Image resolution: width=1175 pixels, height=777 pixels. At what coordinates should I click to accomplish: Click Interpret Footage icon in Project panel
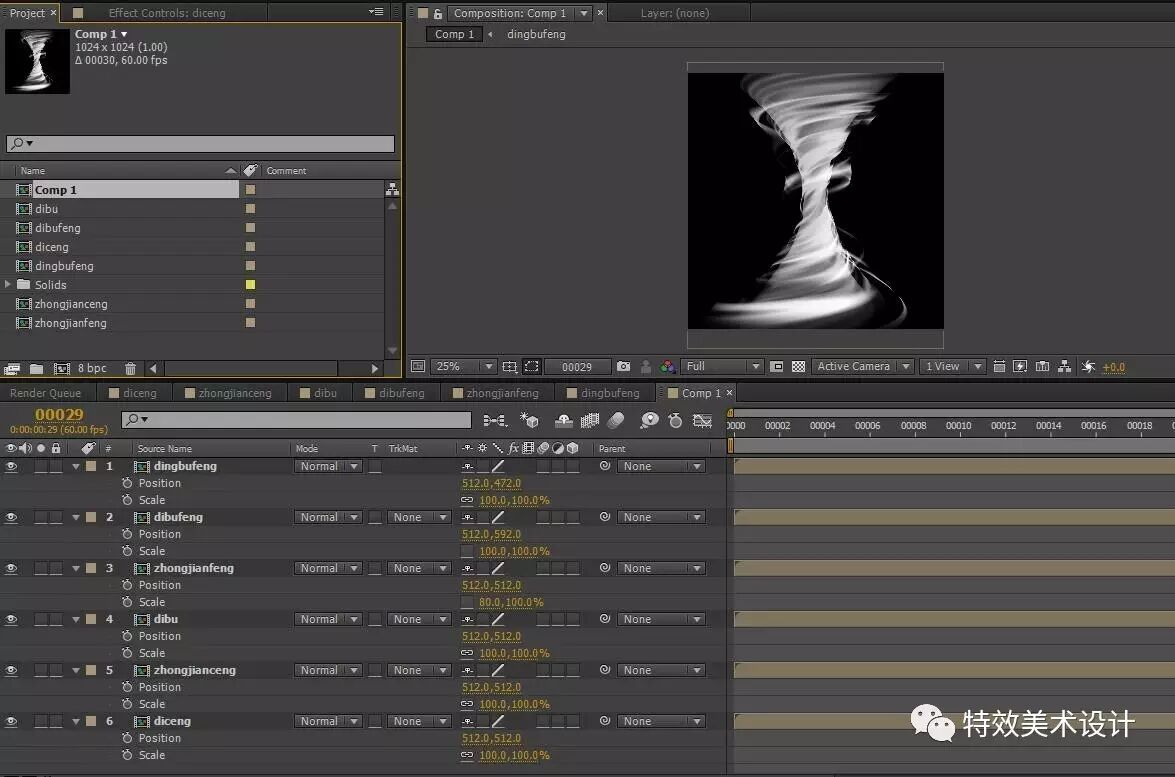click(x=11, y=369)
